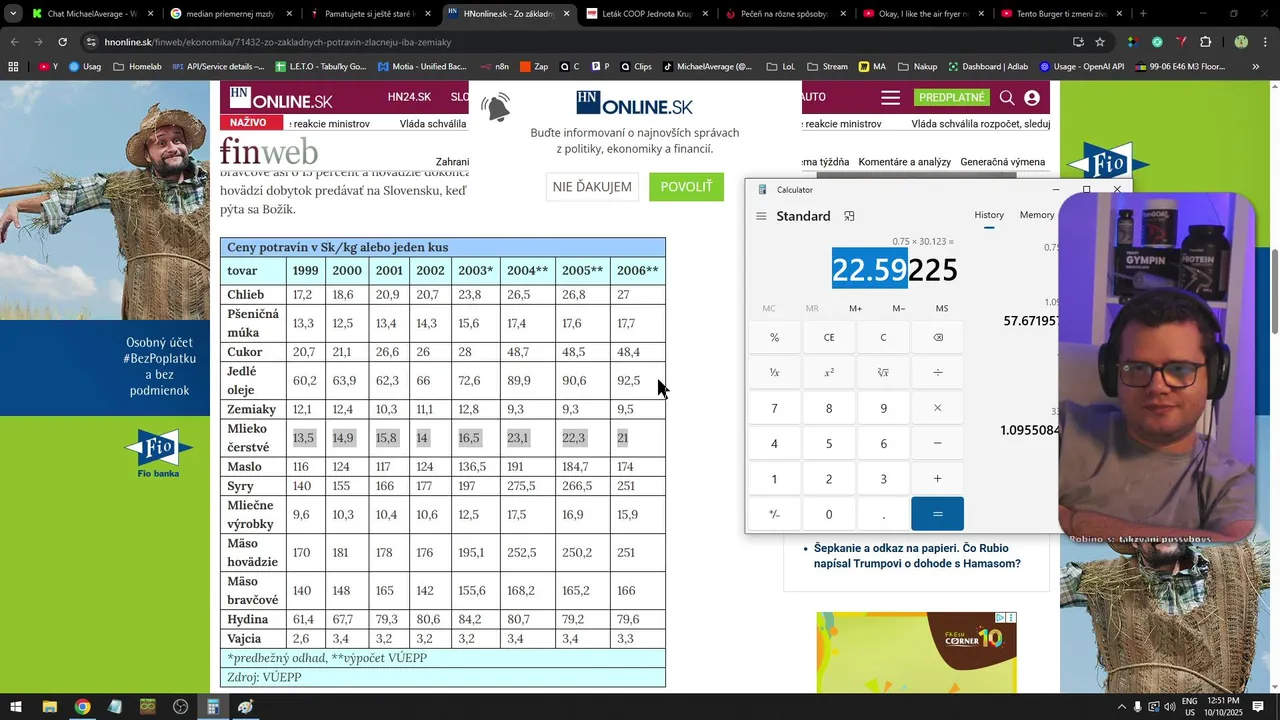Open the Windows Start menu
Image resolution: width=1280 pixels, height=720 pixels.
(x=16, y=707)
